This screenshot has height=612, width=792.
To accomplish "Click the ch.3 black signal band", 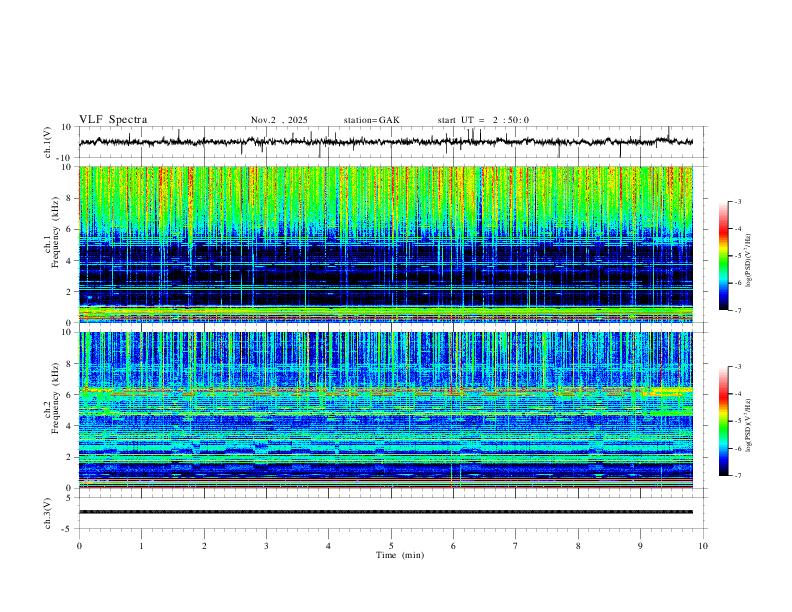I will pyautogui.click(x=386, y=512).
